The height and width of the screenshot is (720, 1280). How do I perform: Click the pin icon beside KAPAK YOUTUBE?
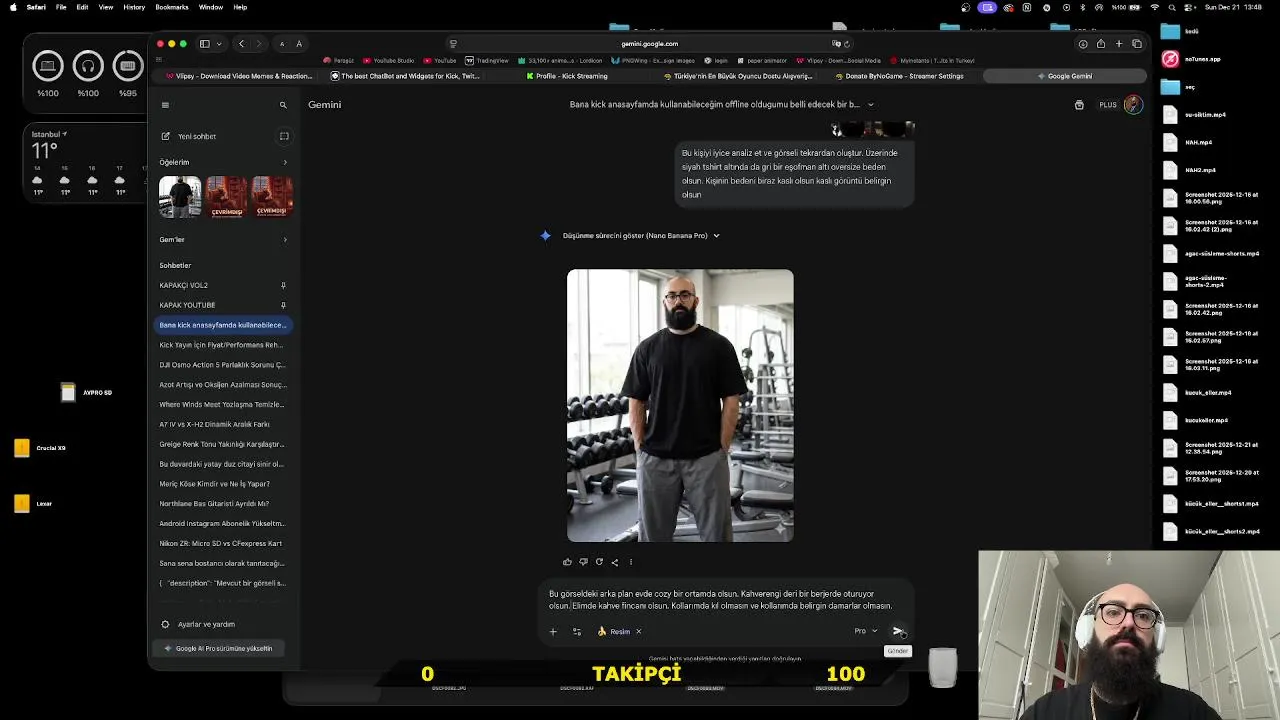tap(283, 305)
